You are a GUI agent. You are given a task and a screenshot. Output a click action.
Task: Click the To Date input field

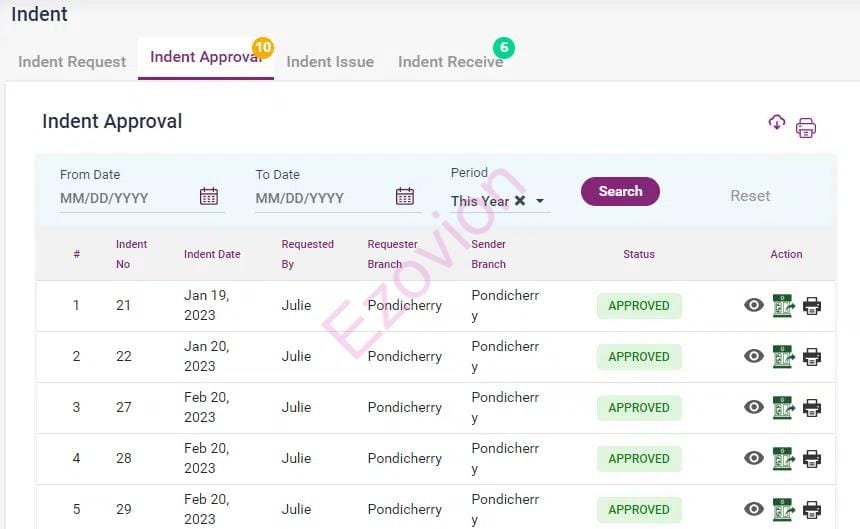click(x=320, y=198)
